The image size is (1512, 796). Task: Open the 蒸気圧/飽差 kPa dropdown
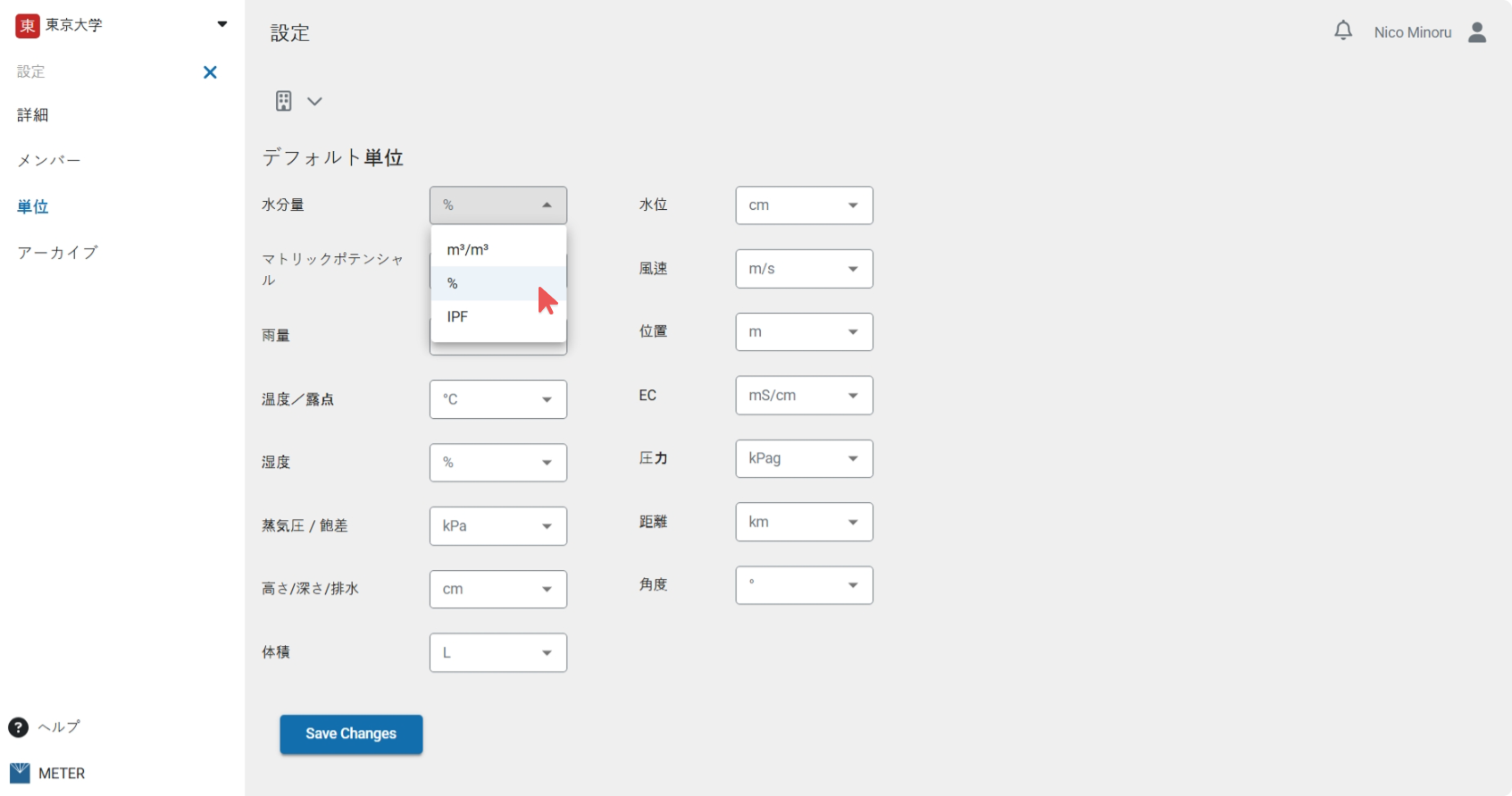click(498, 526)
